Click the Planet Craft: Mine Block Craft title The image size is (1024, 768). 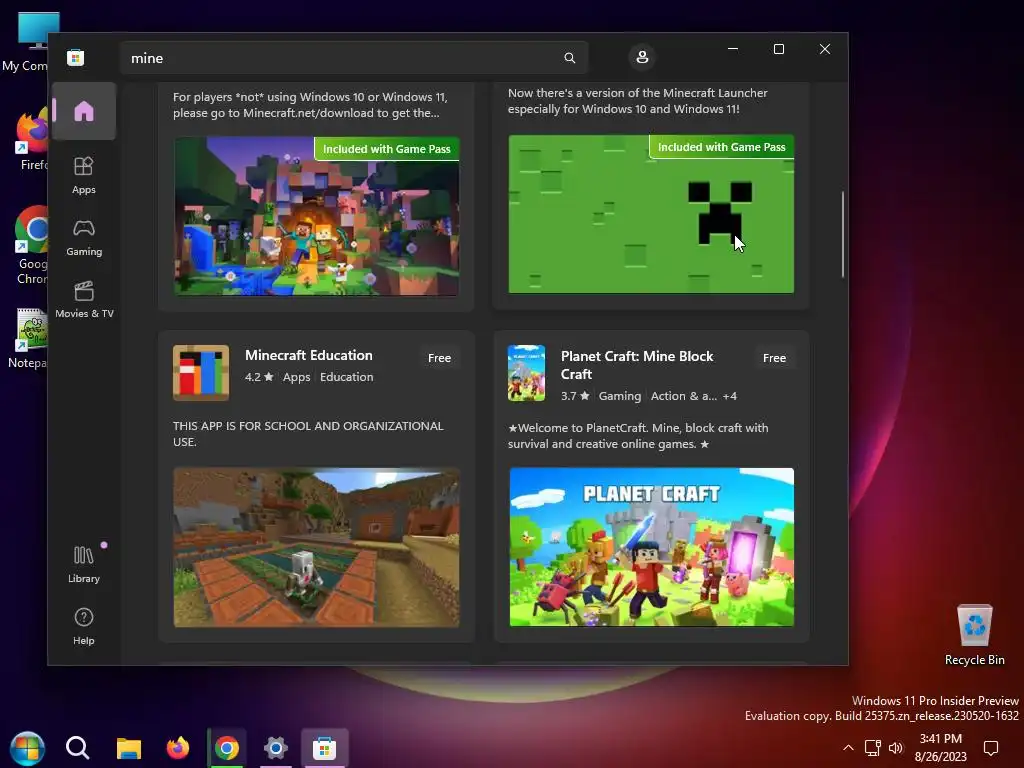(x=637, y=365)
